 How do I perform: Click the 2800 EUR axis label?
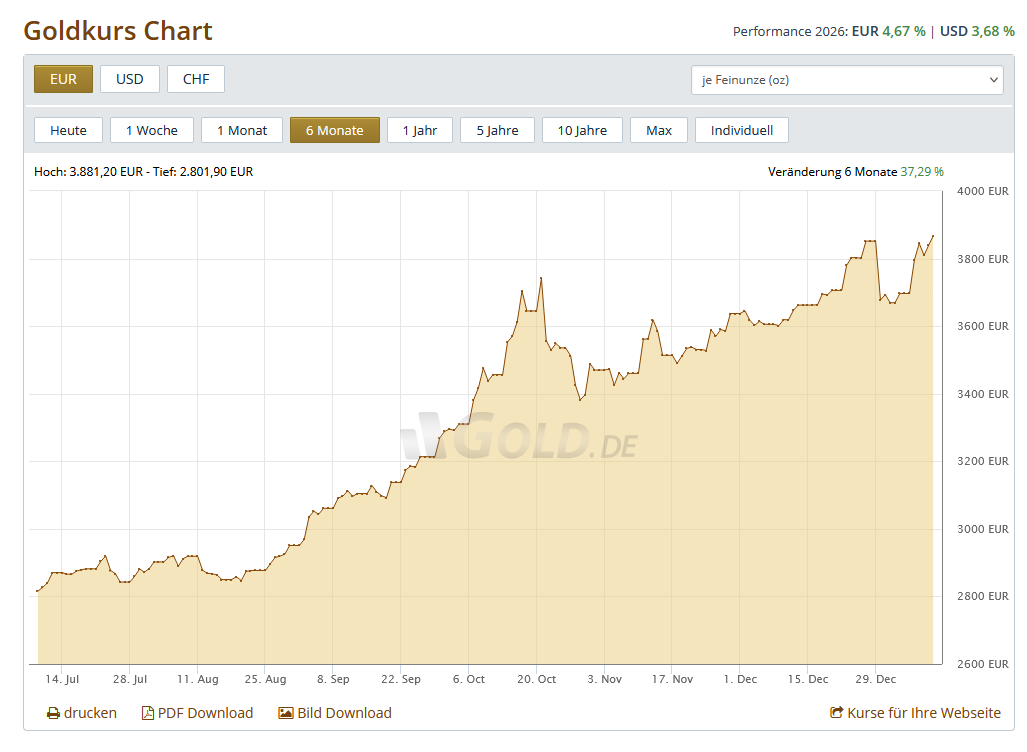pyautogui.click(x=982, y=596)
